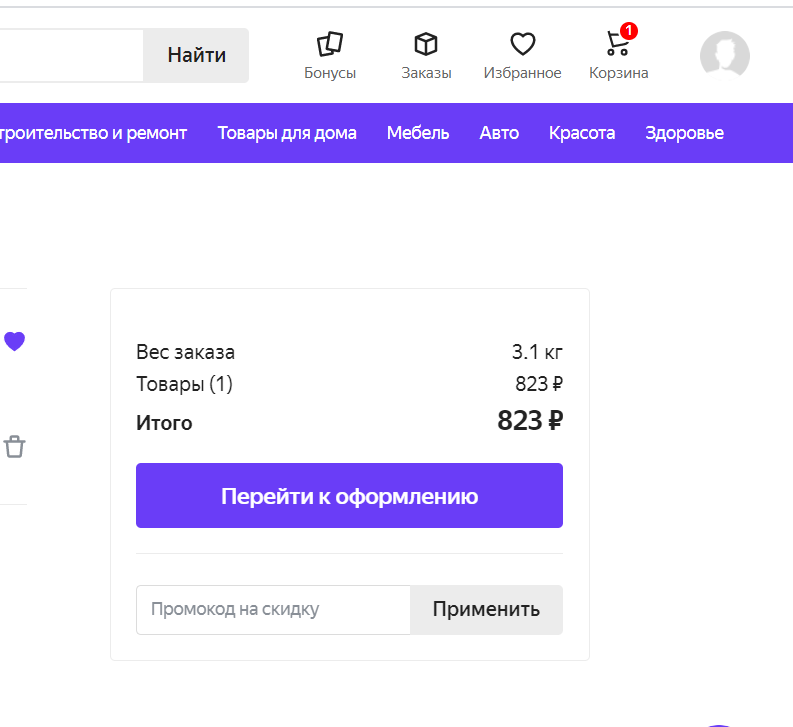Click the Вес заказа label
This screenshot has width=793, height=727.
[186, 352]
